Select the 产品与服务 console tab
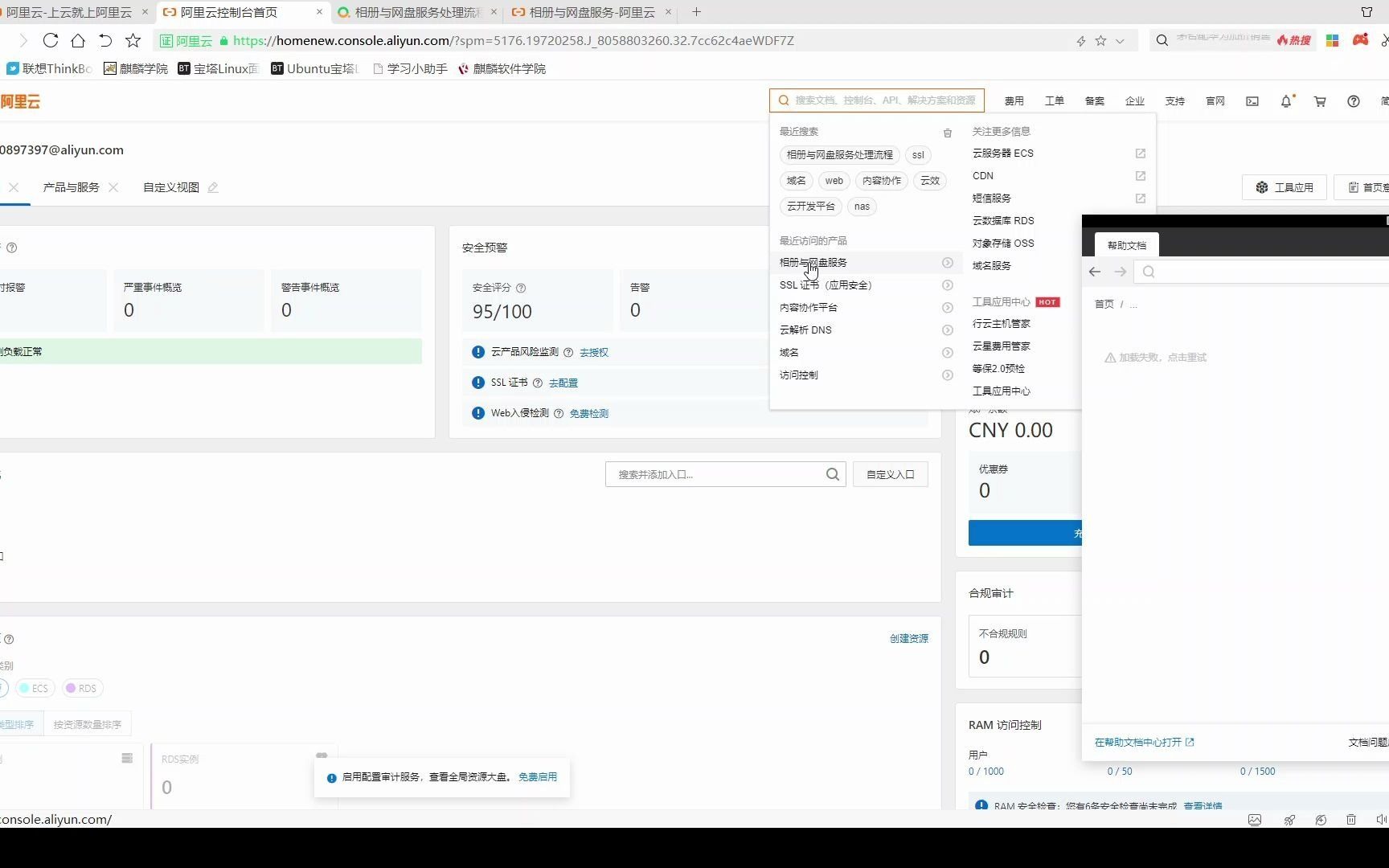This screenshot has height=868, width=1389. click(x=71, y=187)
